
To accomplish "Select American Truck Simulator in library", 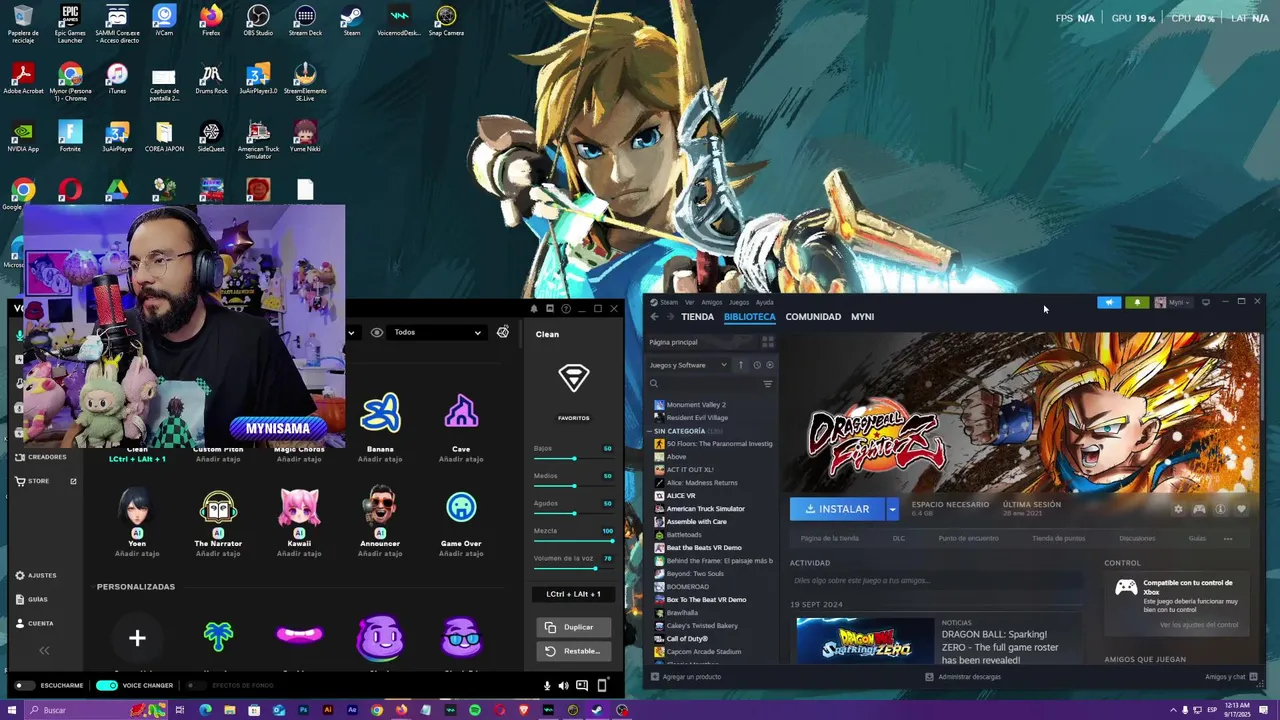I will [705, 509].
